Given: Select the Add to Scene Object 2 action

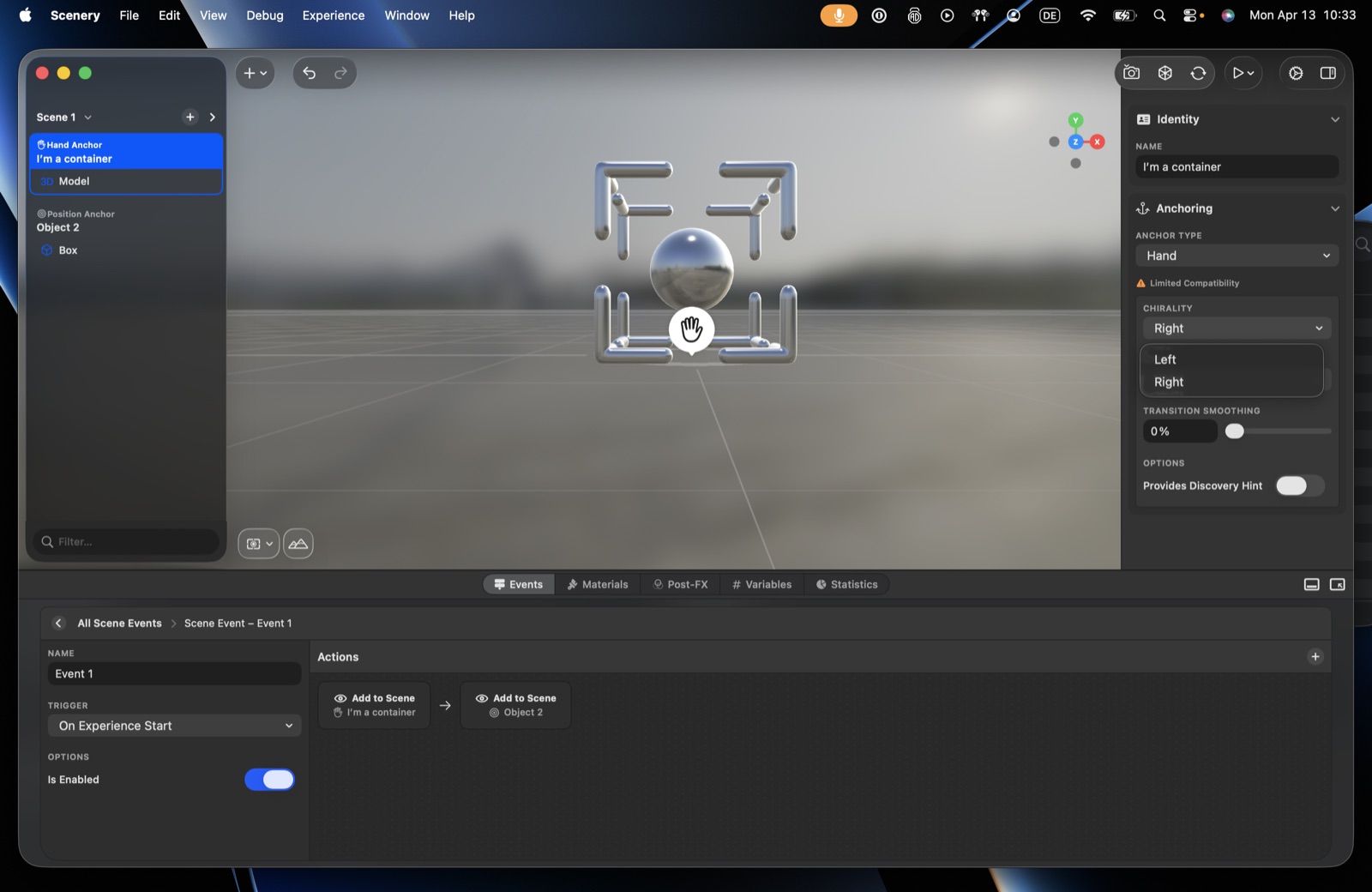Looking at the screenshot, I should coord(515,705).
